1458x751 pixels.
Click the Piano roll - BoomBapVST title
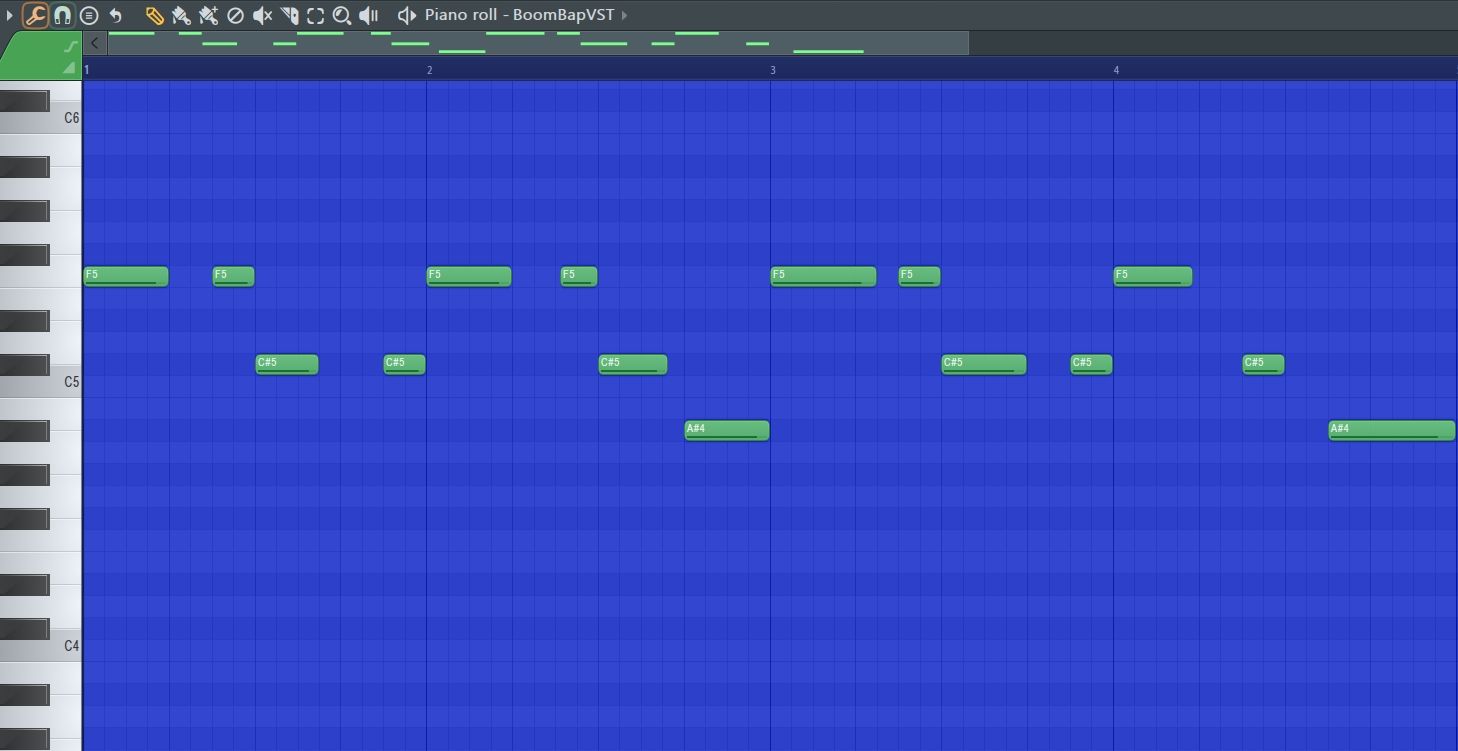point(519,15)
